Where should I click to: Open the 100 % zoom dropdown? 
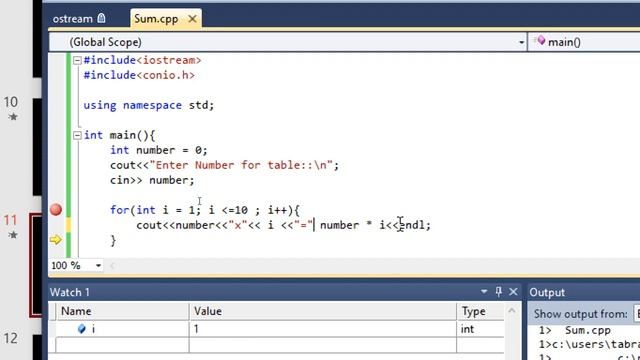pyautogui.click(x=98, y=266)
